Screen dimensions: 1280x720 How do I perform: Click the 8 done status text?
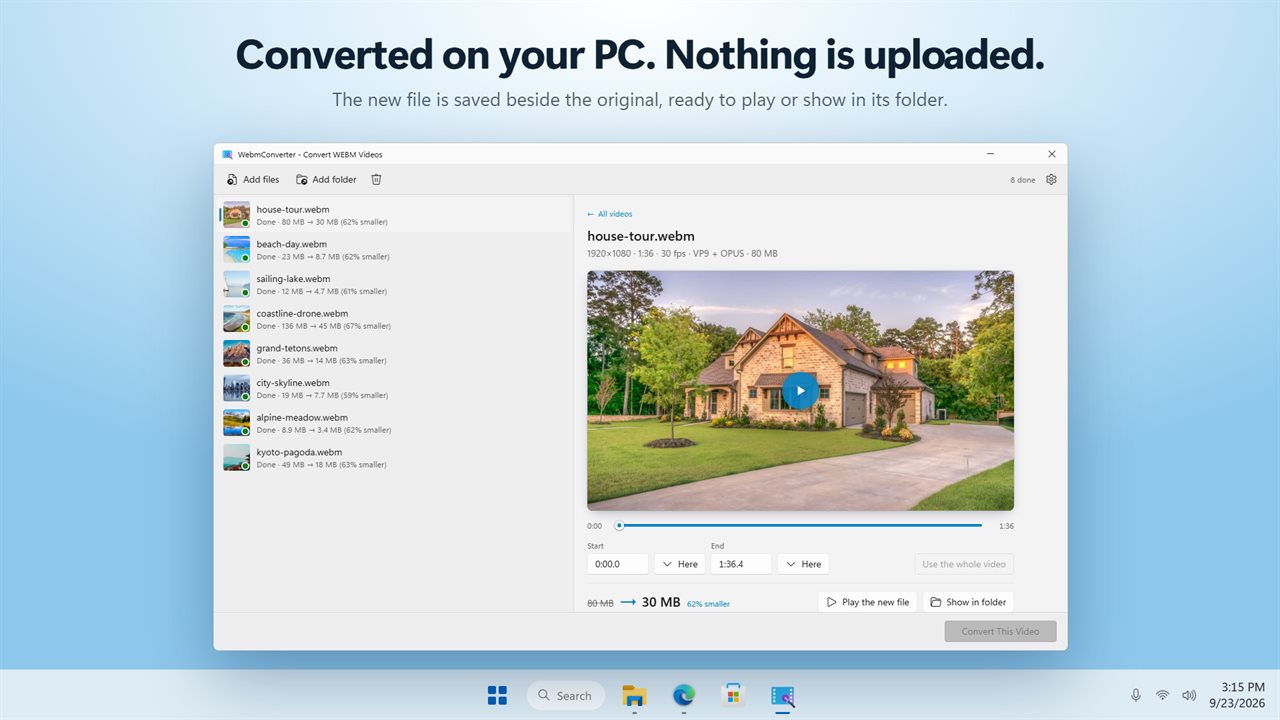1023,180
